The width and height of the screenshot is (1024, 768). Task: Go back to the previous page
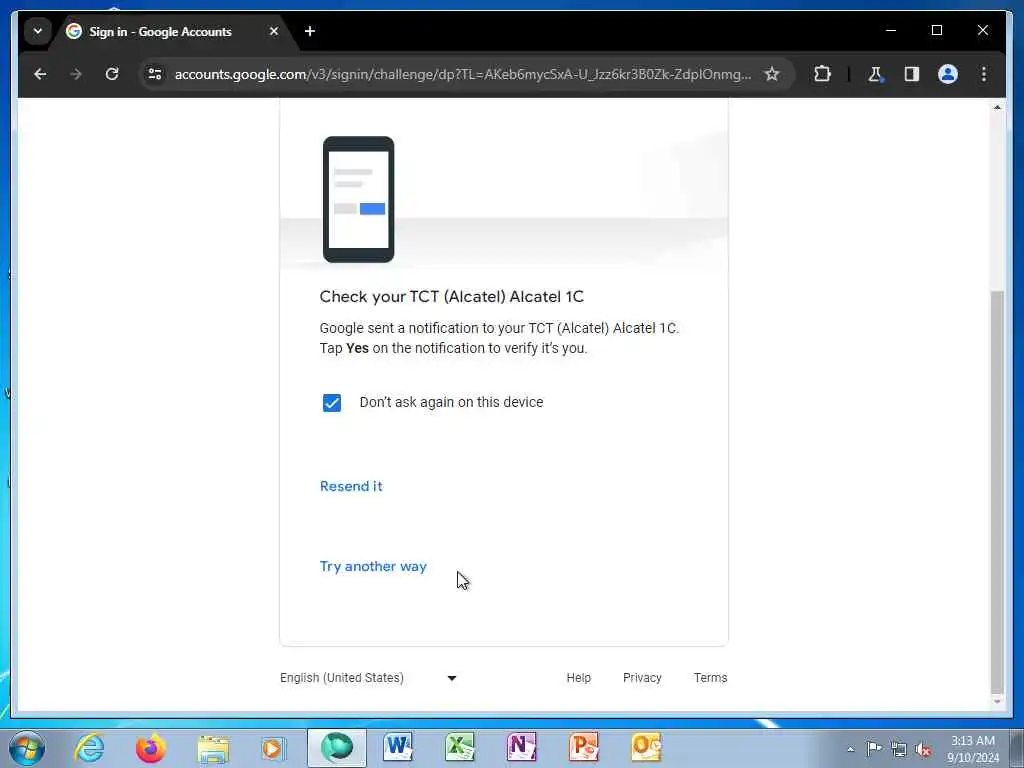pos(40,74)
